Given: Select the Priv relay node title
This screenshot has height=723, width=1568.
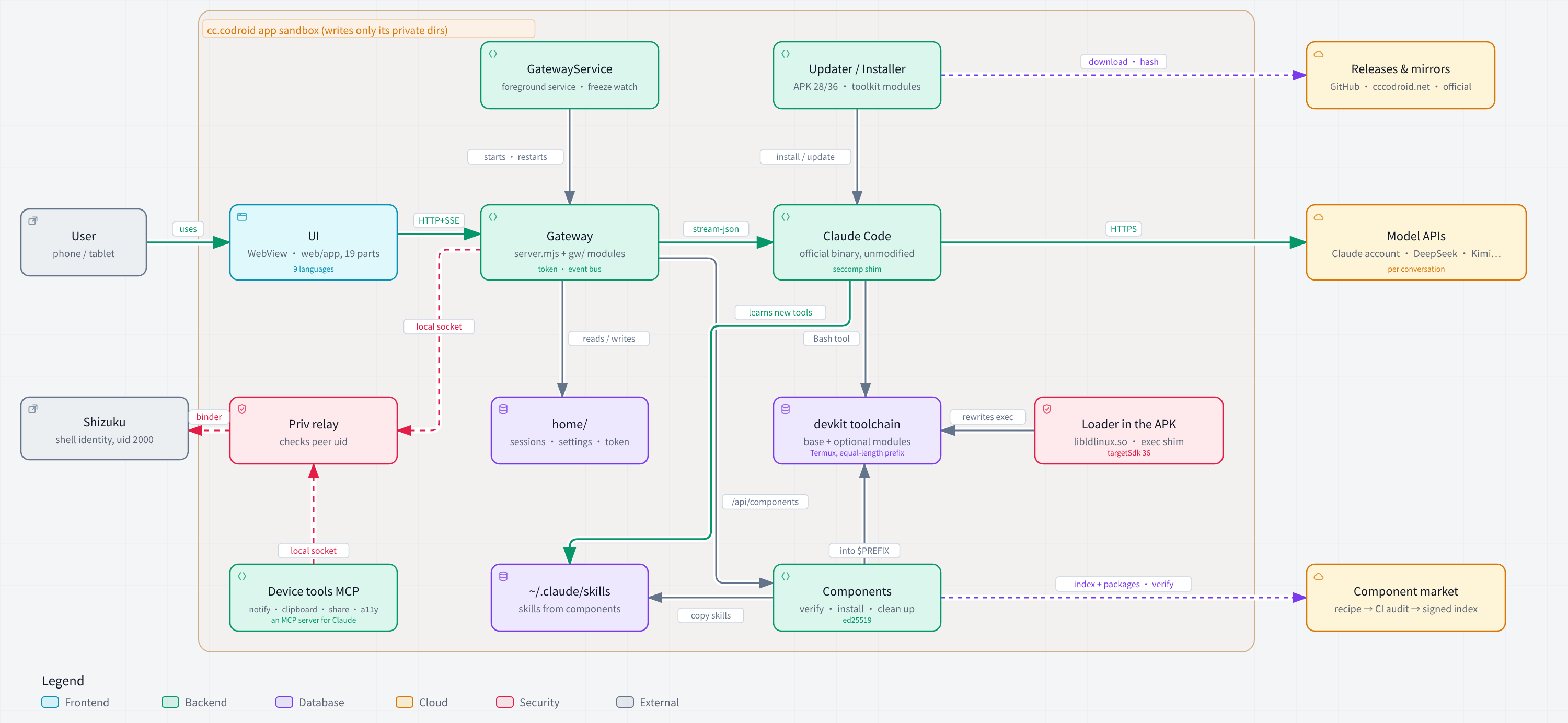Looking at the screenshot, I should pyautogui.click(x=314, y=424).
